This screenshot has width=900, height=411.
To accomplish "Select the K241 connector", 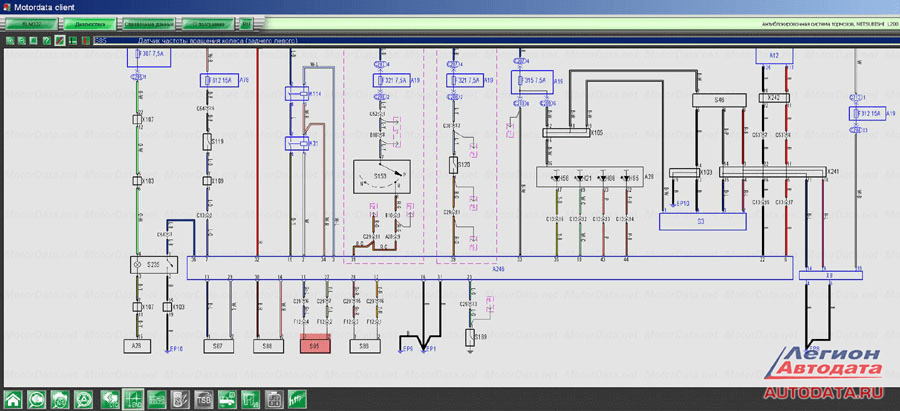I will coord(772,172).
